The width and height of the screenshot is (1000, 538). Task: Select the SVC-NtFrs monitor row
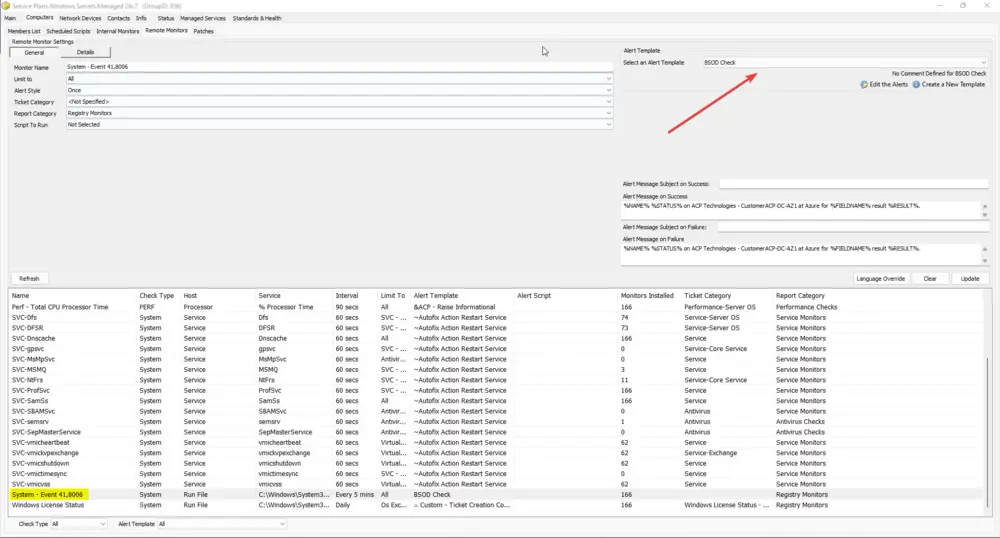pos(496,380)
